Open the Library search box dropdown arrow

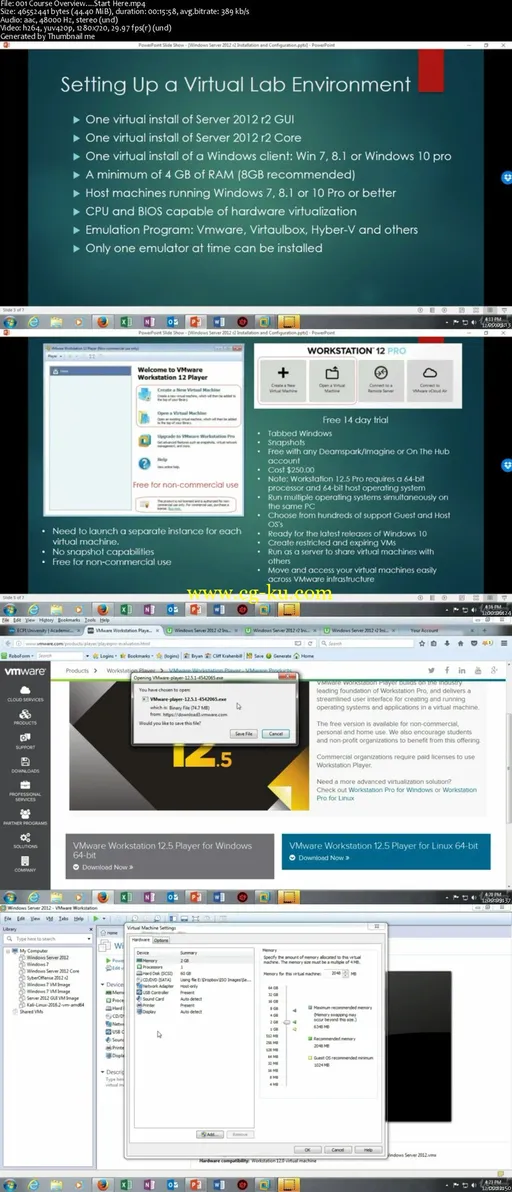click(88, 940)
